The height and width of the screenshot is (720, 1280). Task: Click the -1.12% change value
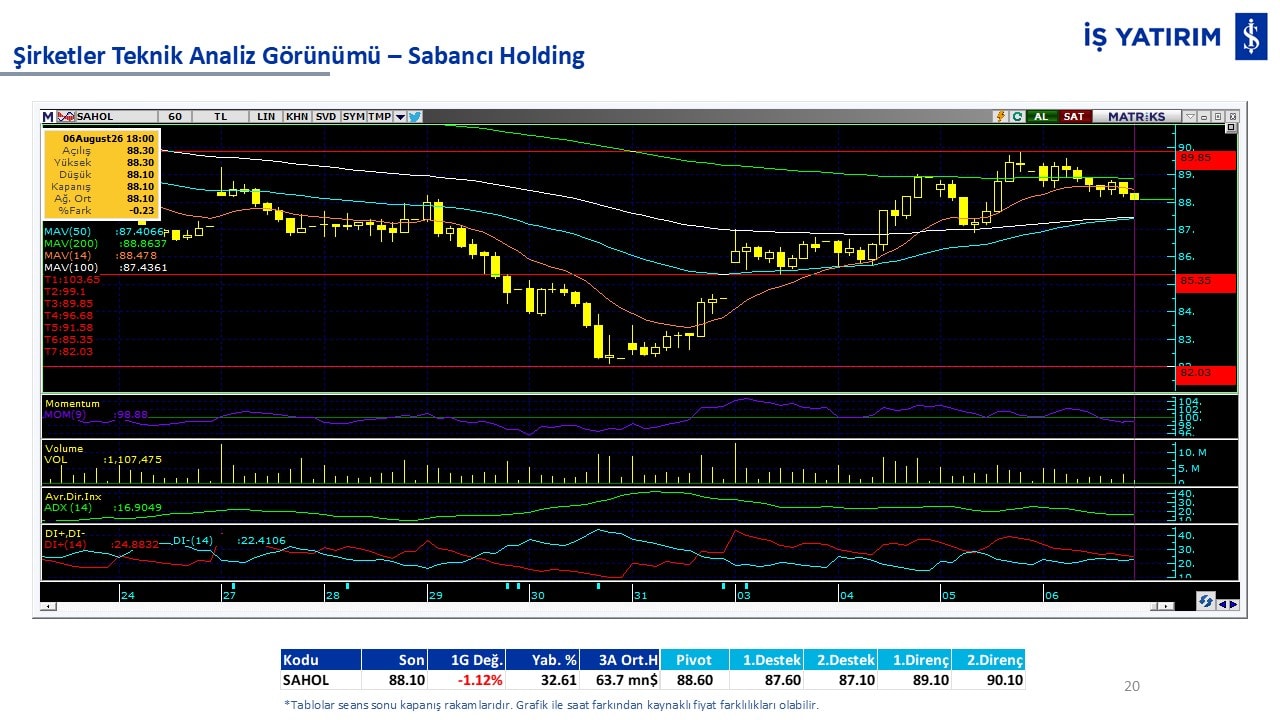click(x=481, y=680)
